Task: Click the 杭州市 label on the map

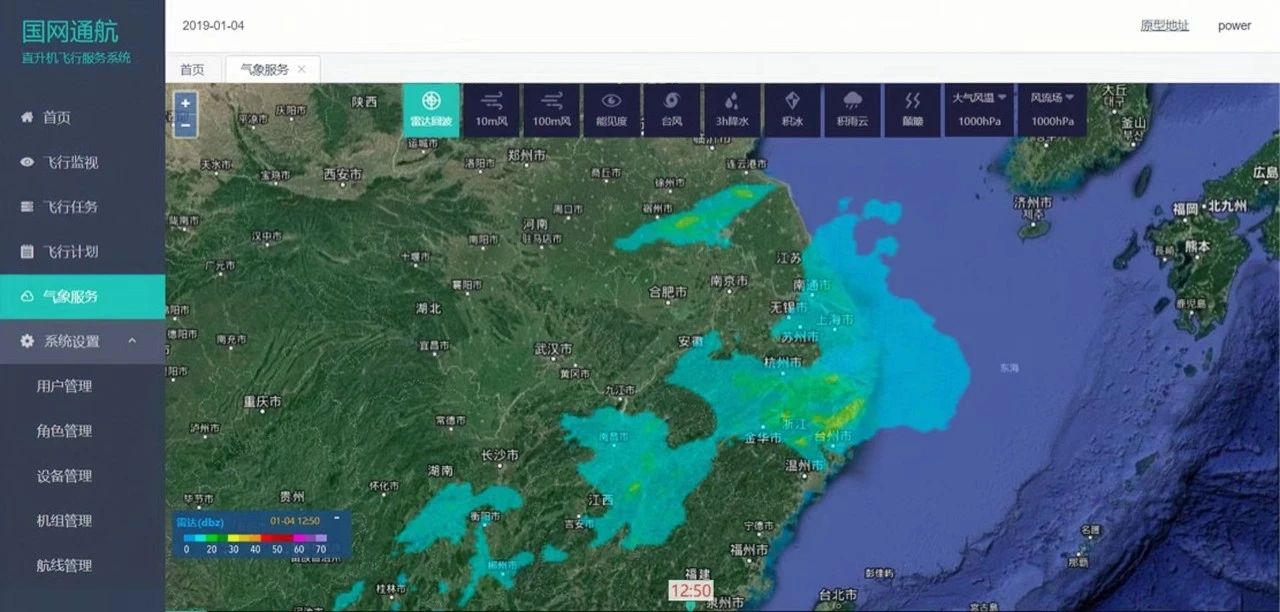Action: click(782, 362)
